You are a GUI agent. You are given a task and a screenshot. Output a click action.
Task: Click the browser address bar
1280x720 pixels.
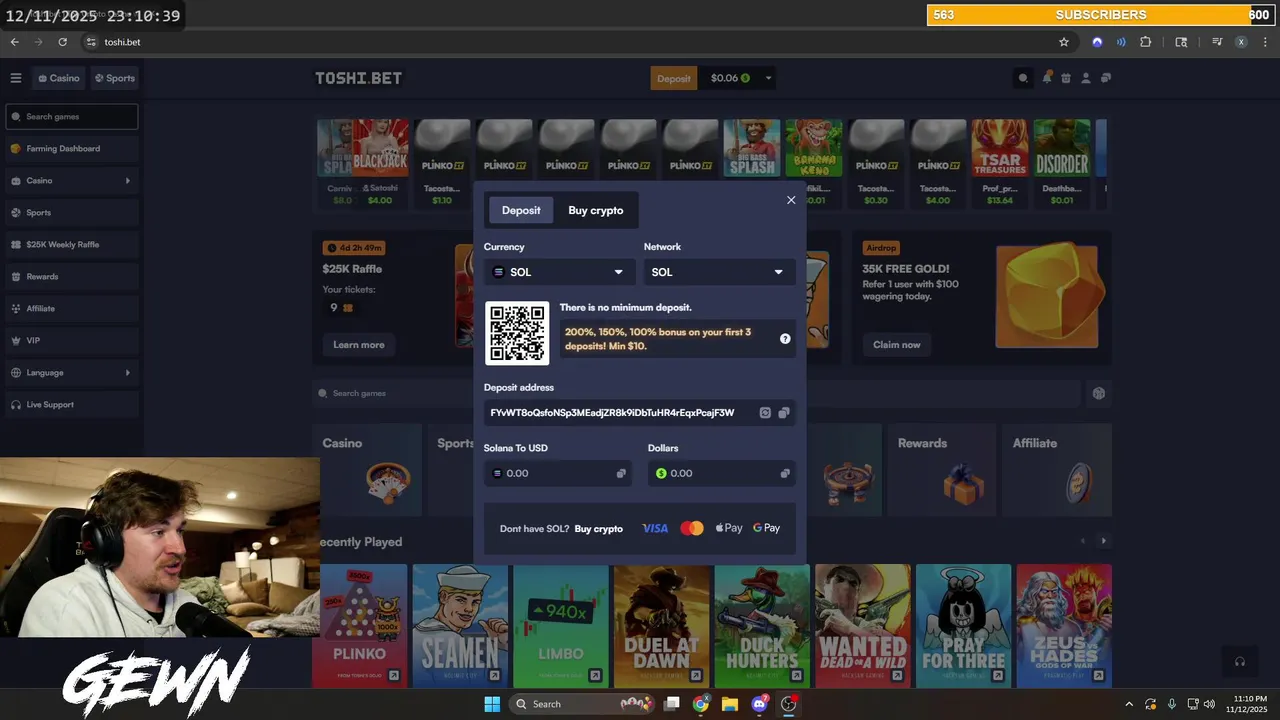570,42
